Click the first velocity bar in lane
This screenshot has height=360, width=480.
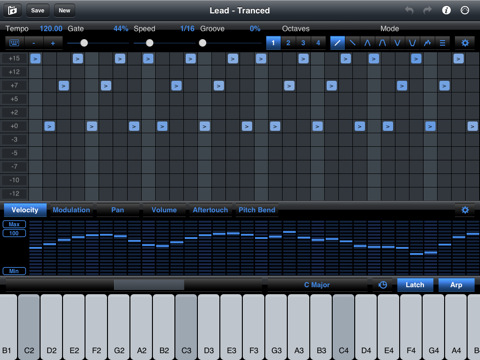[x=36, y=248]
